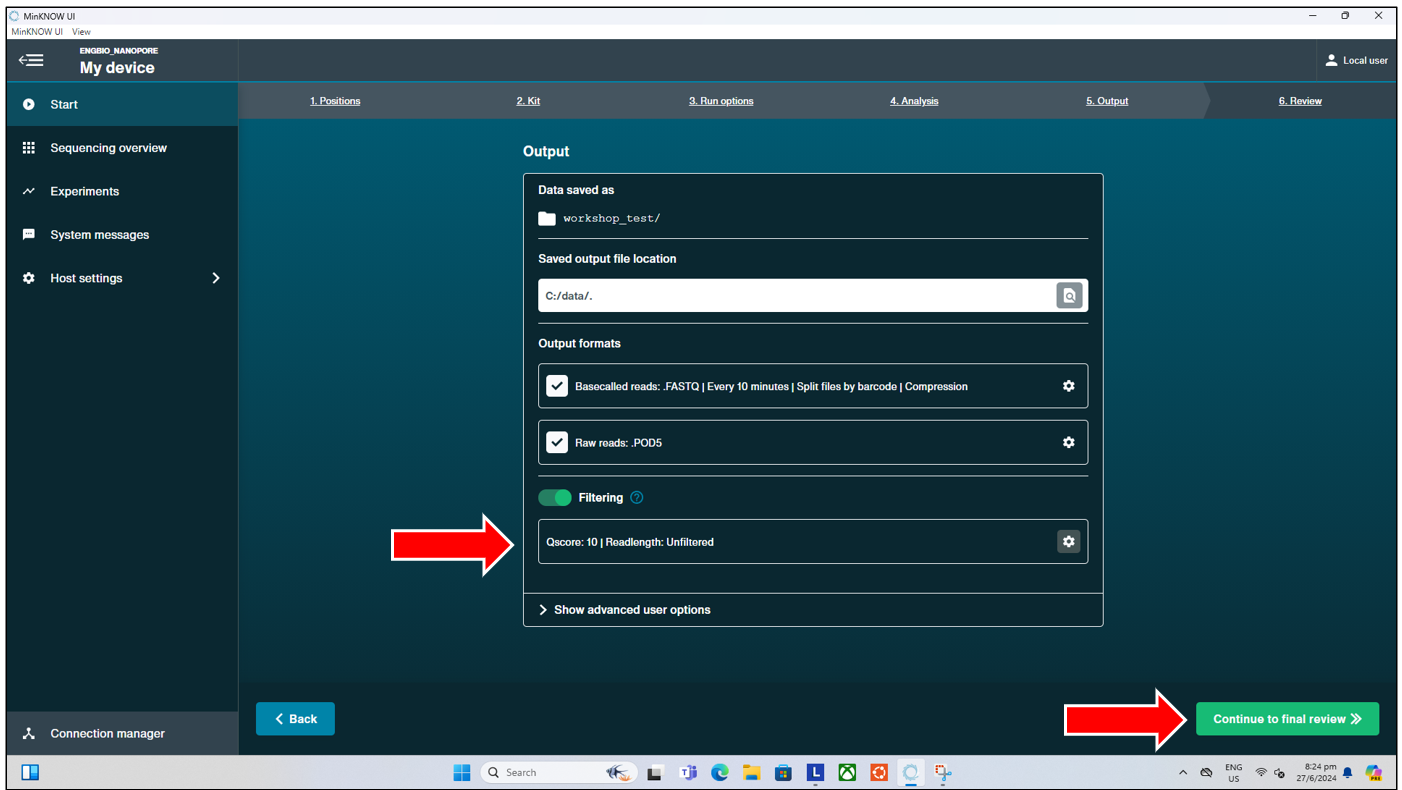Open the Start page in sidebar
The width and height of the screenshot is (1402, 790).
coord(122,104)
